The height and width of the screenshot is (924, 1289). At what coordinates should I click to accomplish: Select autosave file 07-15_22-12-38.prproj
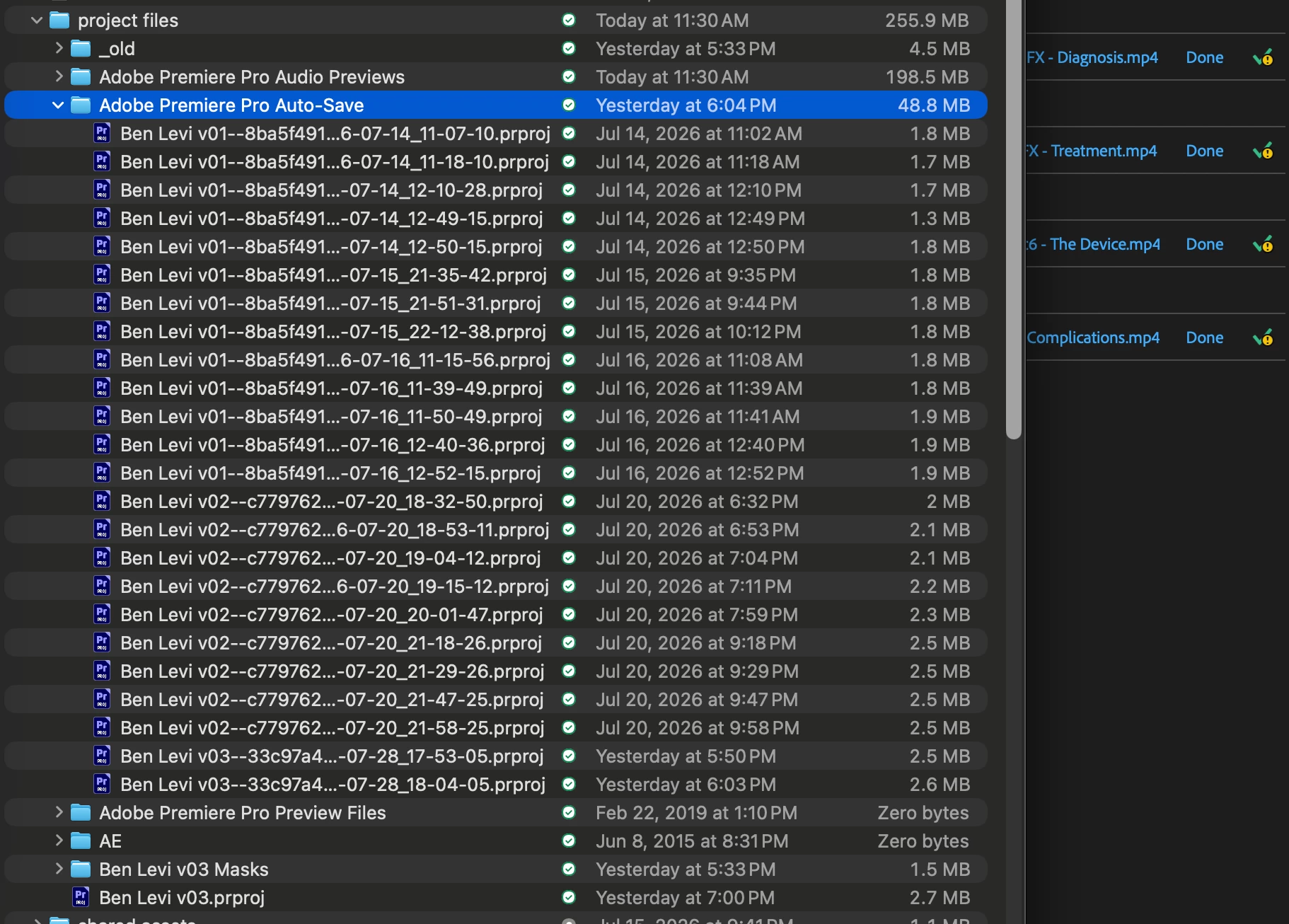[333, 332]
